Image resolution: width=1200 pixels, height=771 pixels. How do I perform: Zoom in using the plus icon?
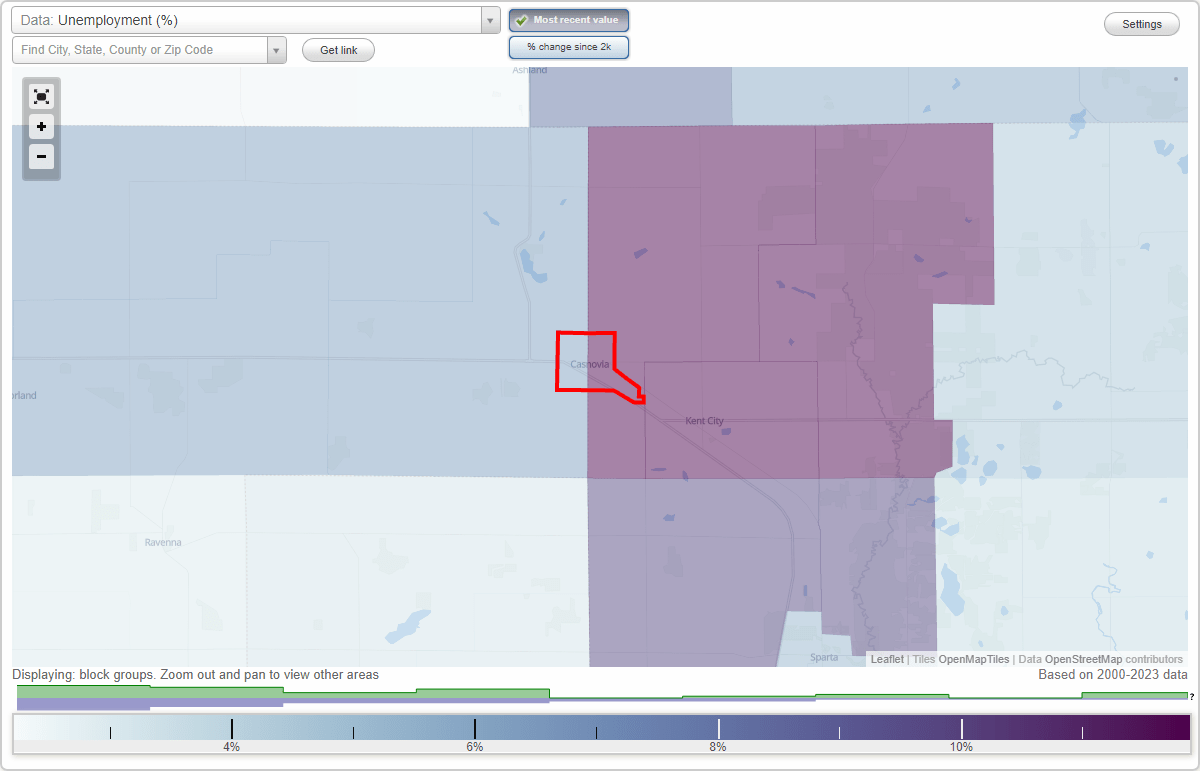pyautogui.click(x=41, y=126)
